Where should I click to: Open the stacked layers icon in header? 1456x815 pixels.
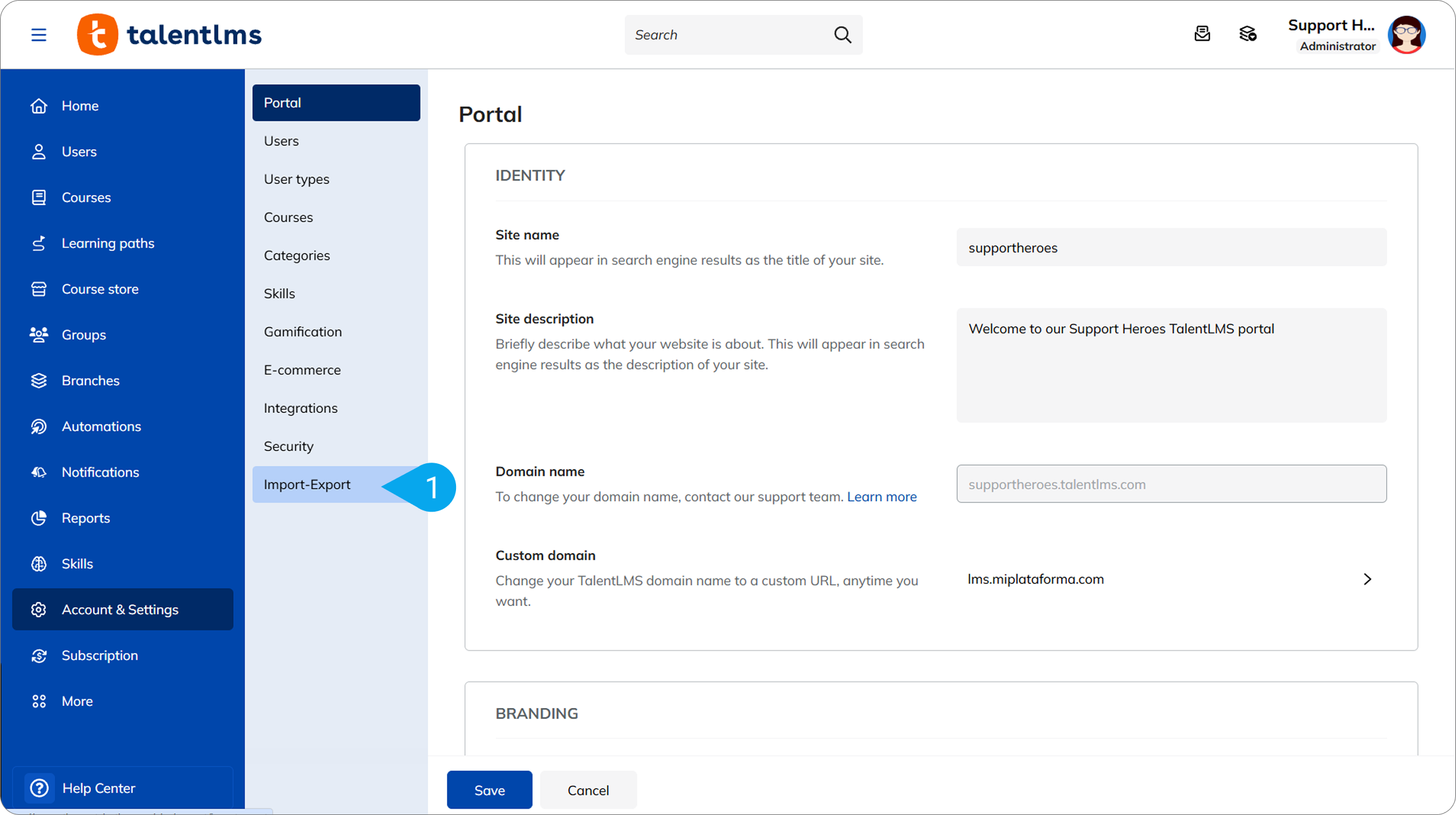coord(1248,34)
